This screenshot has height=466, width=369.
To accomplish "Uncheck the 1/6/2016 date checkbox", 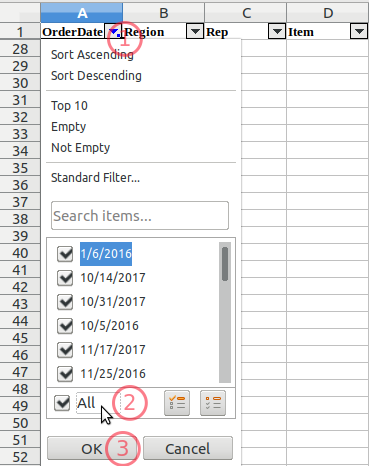I will coord(65,254).
